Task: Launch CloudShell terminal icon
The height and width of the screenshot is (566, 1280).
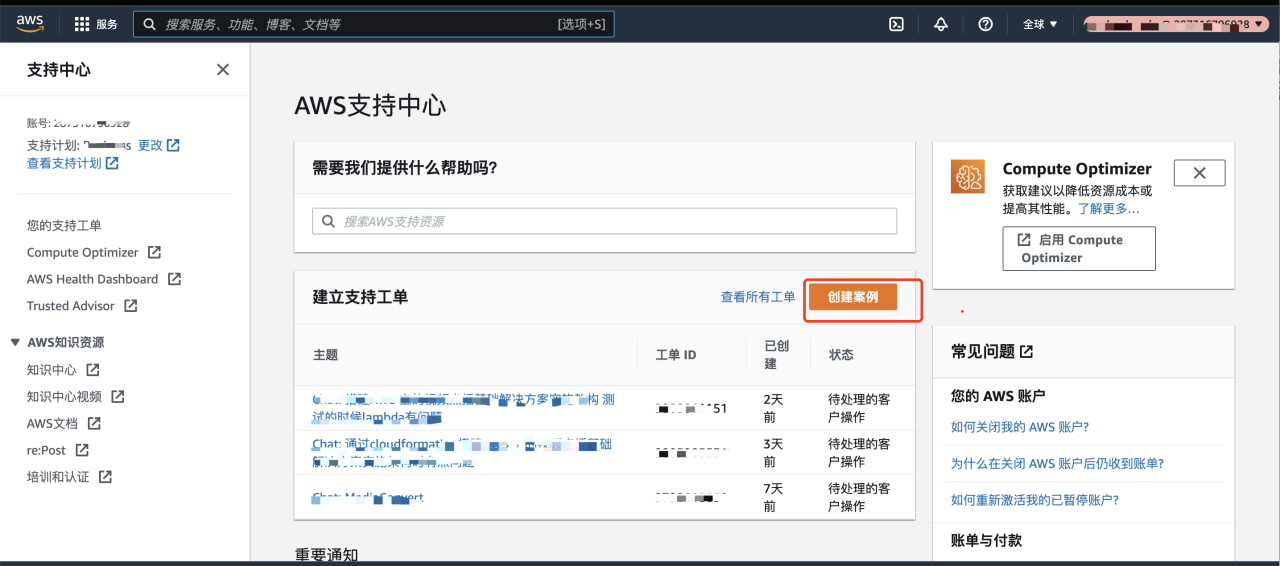Action: (x=897, y=24)
